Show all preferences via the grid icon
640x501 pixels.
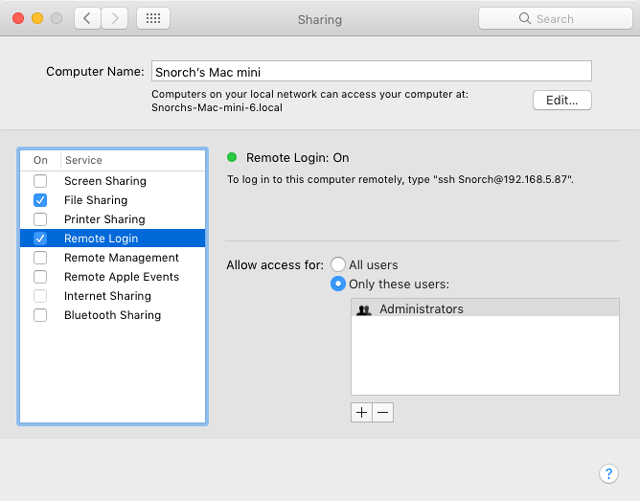point(153,18)
